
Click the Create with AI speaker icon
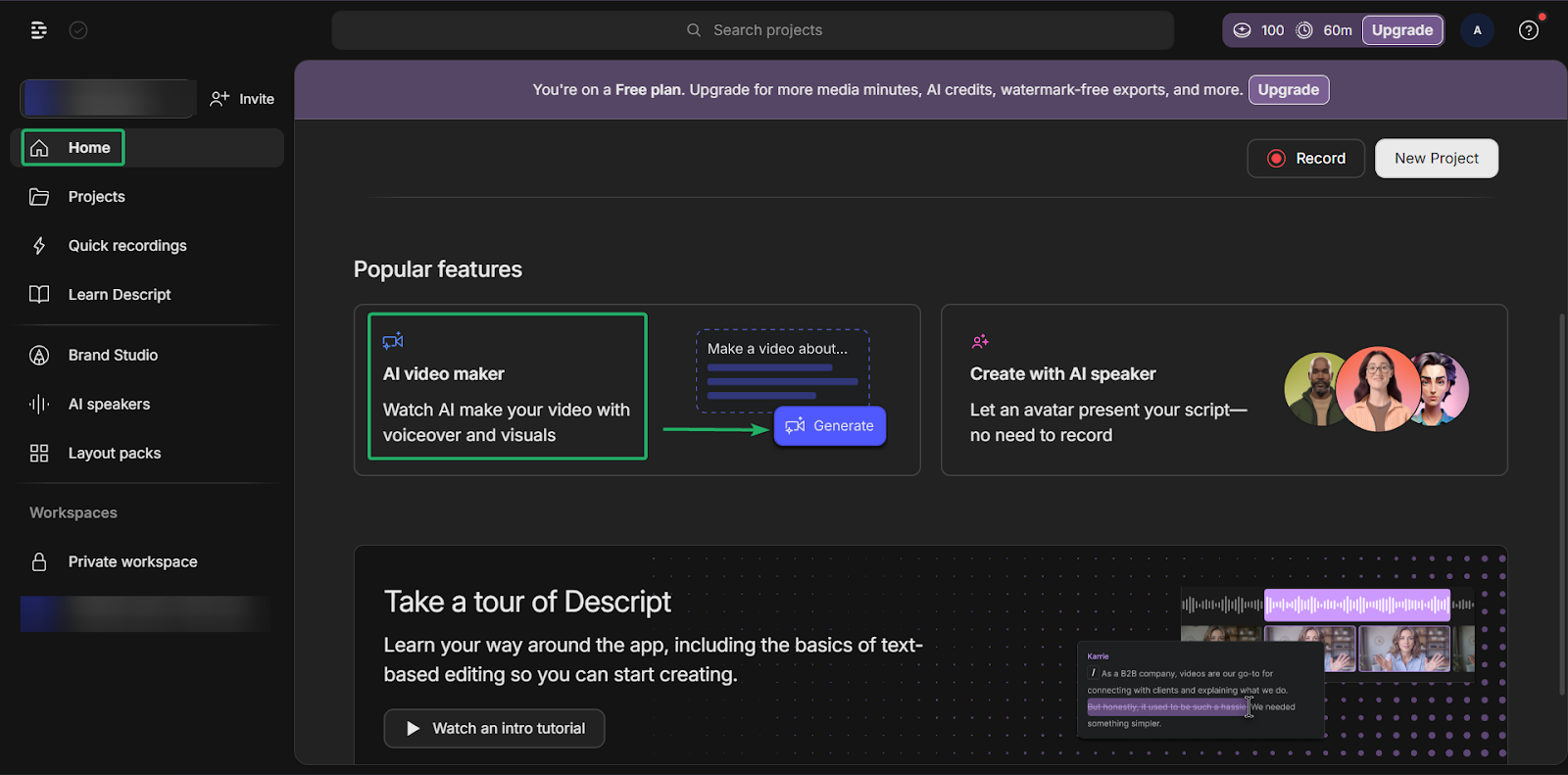tap(980, 341)
